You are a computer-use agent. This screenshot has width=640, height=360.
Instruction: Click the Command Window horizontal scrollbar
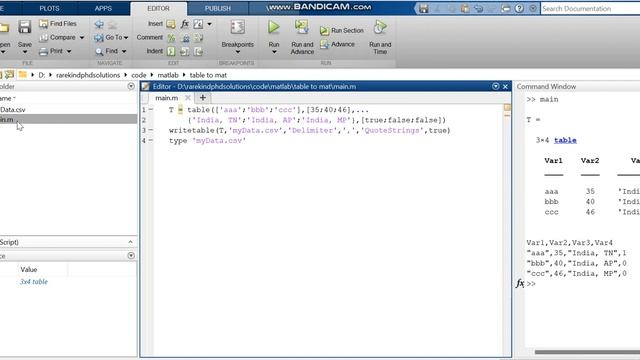[587, 352]
